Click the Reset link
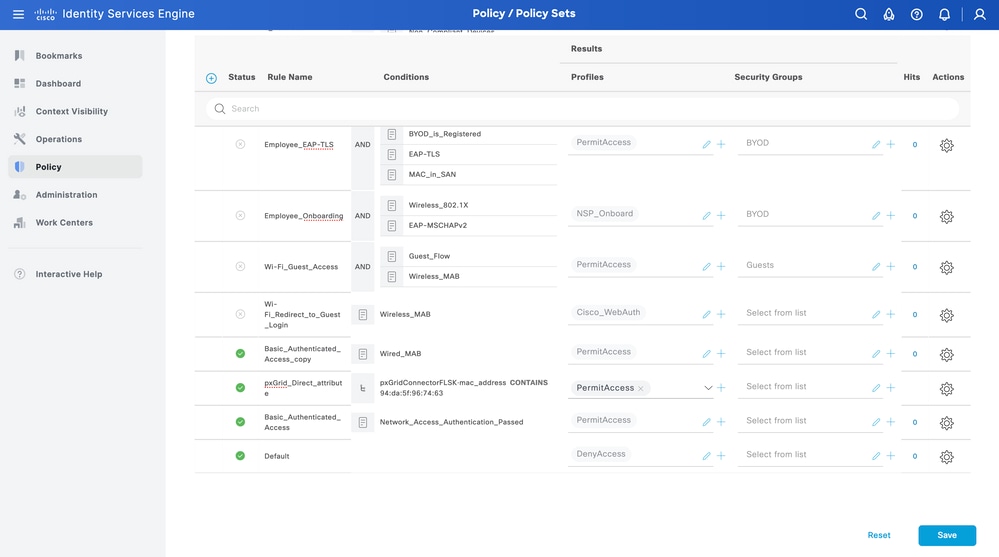 click(879, 535)
